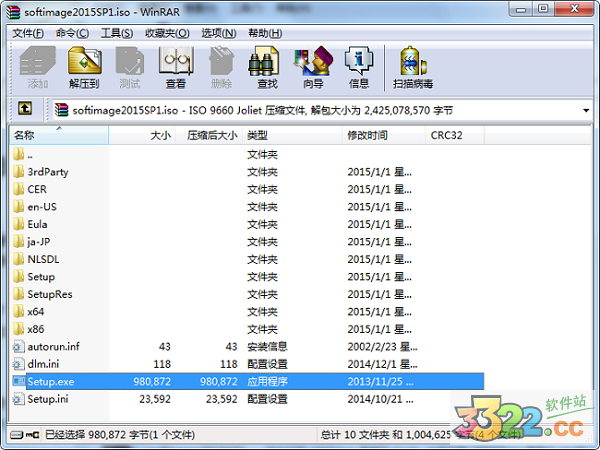Open the 文件(F) menu
Screen dimensions: 600x450
pyautogui.click(x=28, y=33)
